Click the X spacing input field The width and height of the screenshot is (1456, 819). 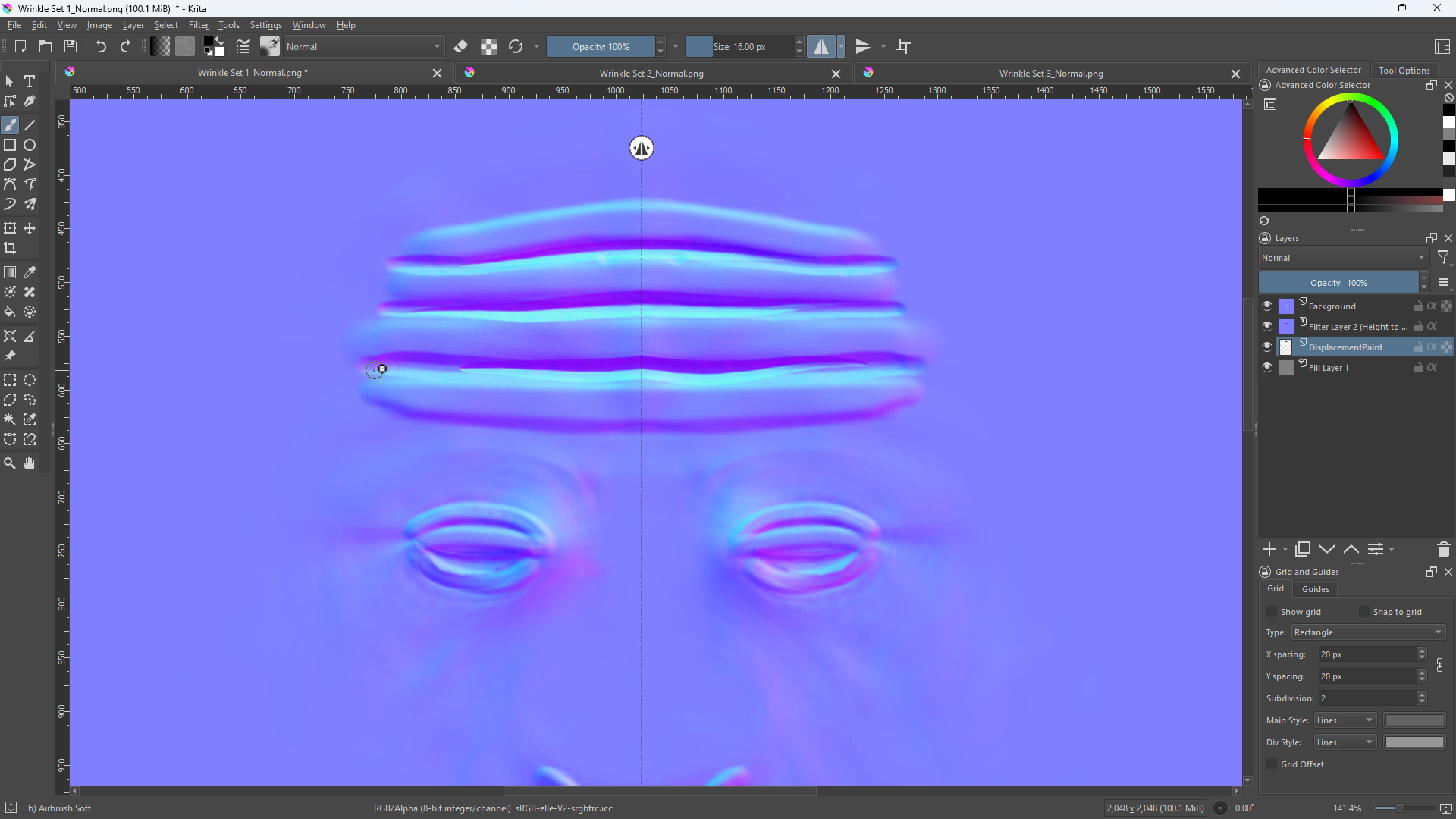point(1367,654)
